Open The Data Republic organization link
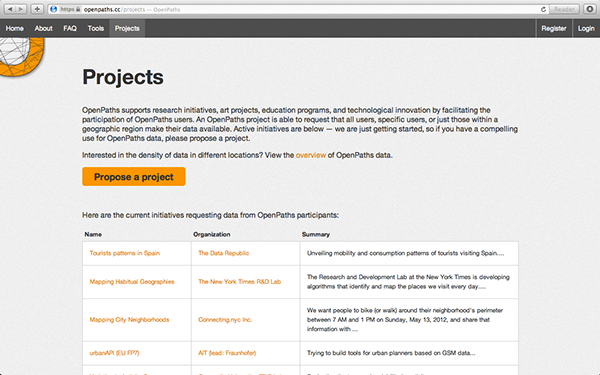Image resolution: width=600 pixels, height=375 pixels. pos(223,253)
